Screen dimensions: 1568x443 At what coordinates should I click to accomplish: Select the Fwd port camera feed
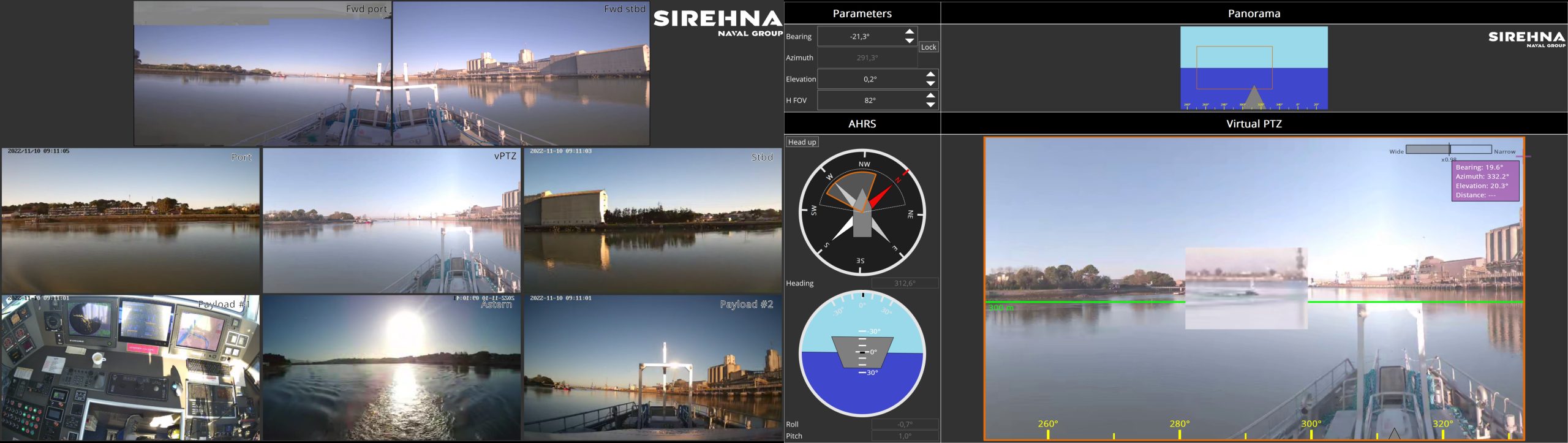(263, 74)
